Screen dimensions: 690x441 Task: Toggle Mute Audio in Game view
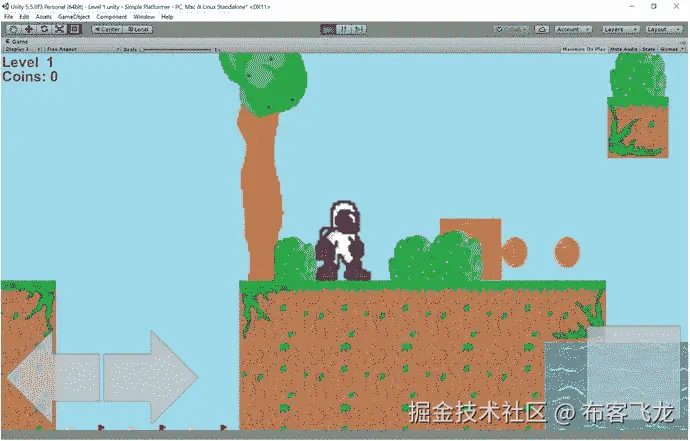pos(624,49)
